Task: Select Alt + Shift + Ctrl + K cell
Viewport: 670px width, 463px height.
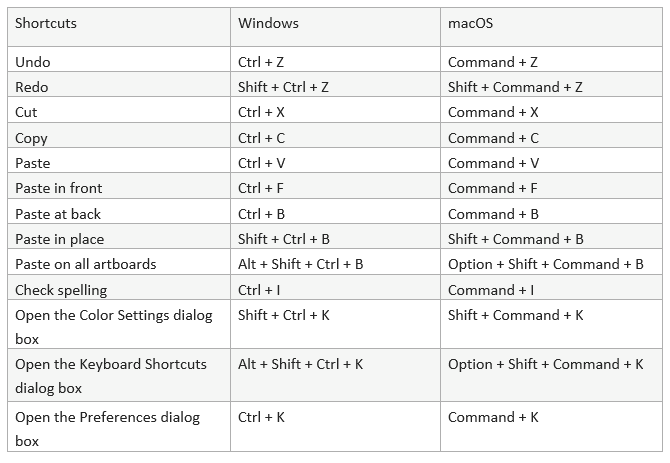Action: pyautogui.click(x=300, y=364)
